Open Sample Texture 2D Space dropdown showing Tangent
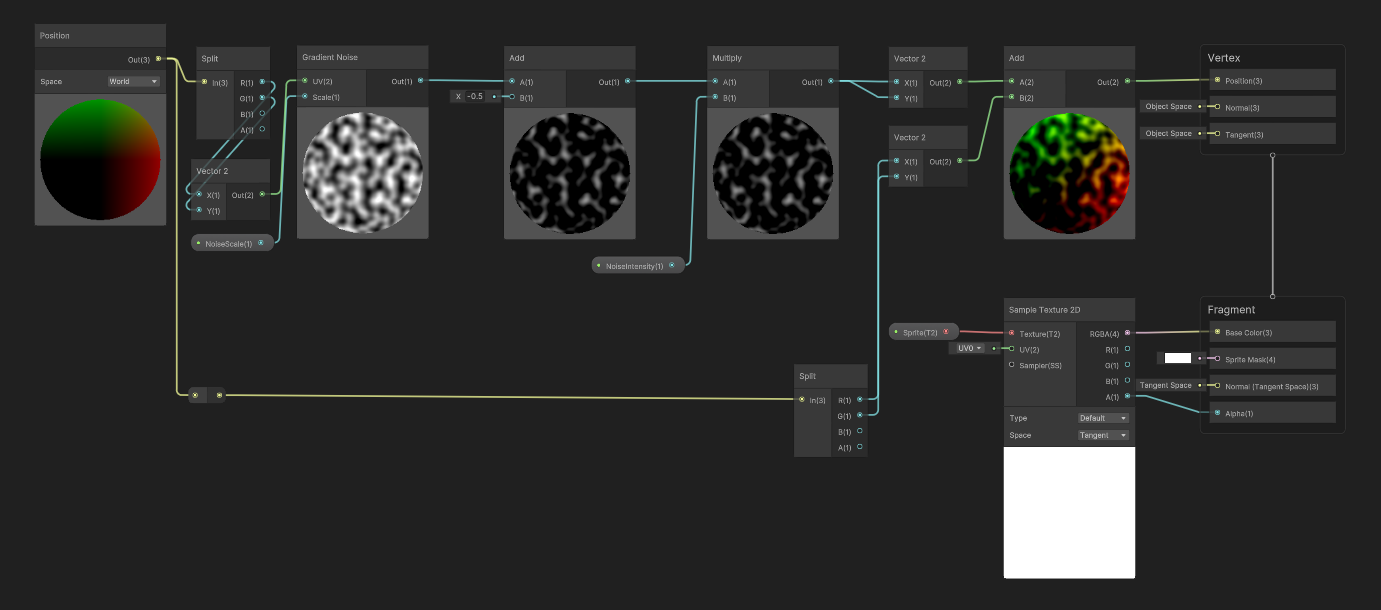Viewport: 1381px width, 610px height. (1103, 436)
